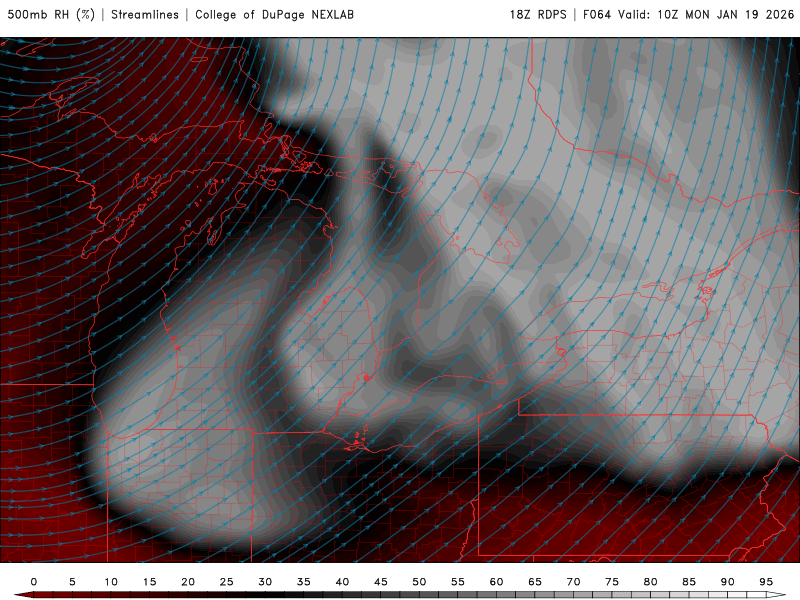Click the colorbar label "5"
Viewport: 800px width, 600px height.
coord(72,582)
